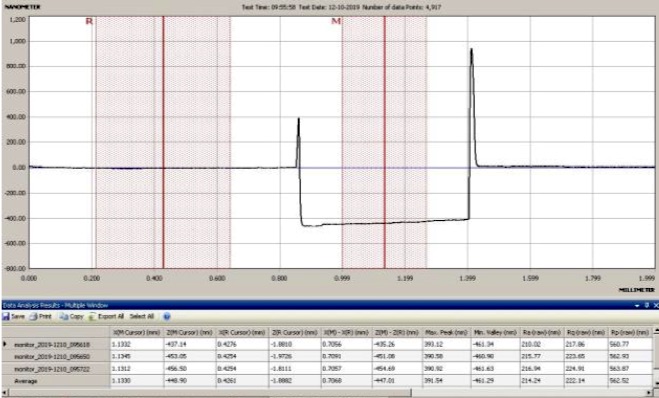Select the M cursor red vertical line
The height and width of the screenshot is (398, 659).
[x=384, y=142]
